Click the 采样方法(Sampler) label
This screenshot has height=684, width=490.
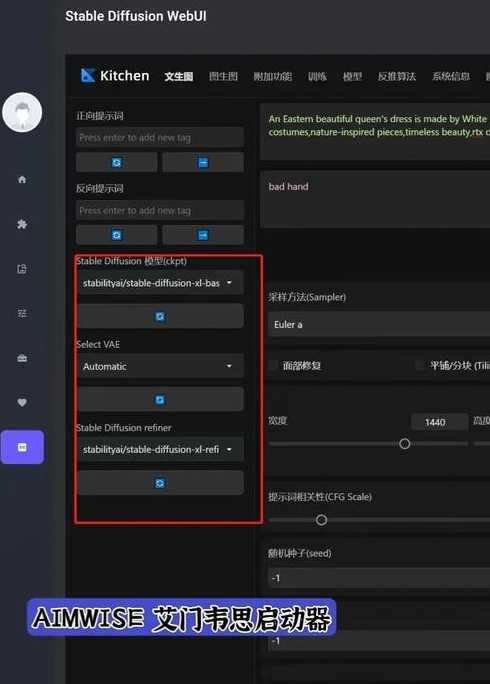tap(307, 297)
